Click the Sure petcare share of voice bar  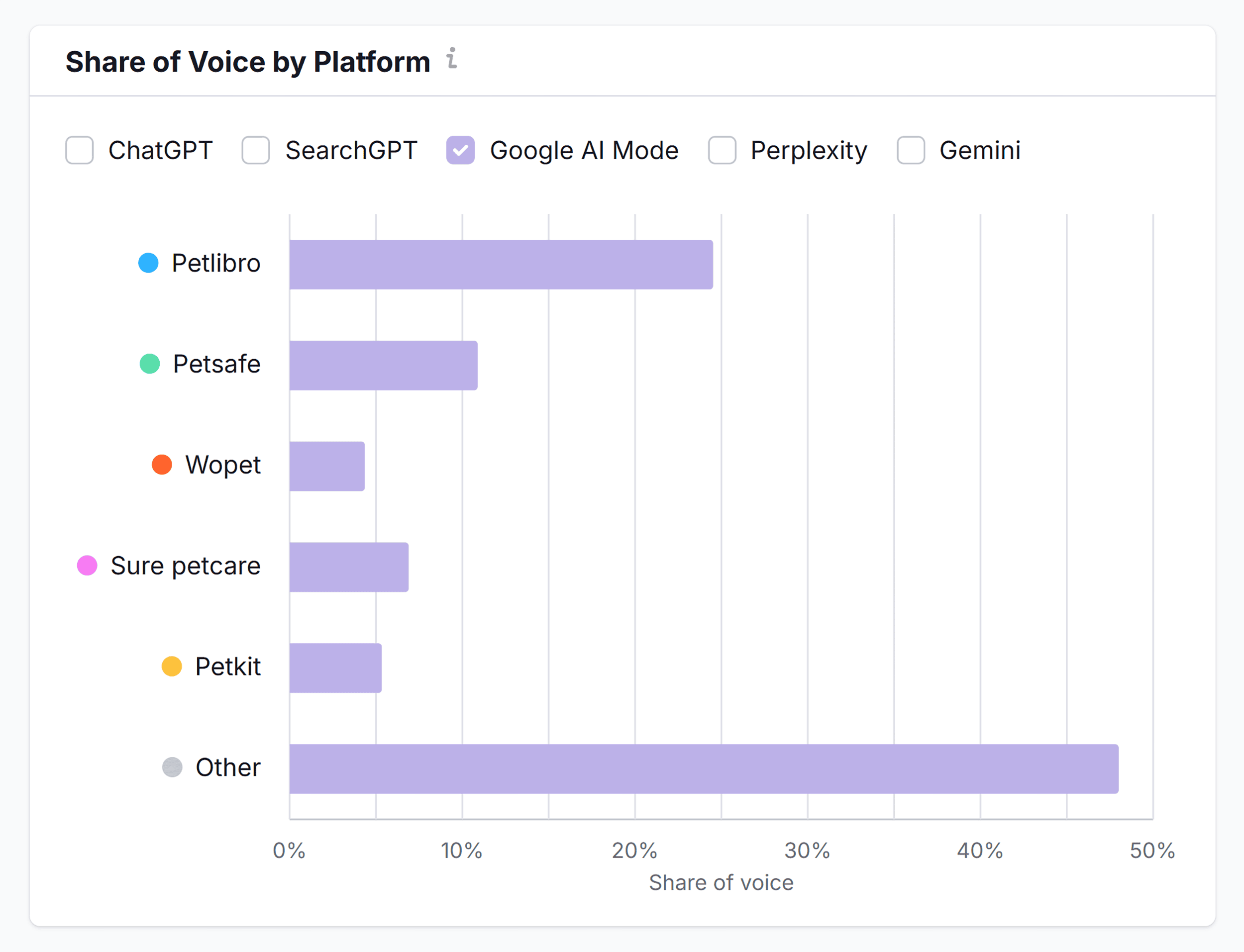[x=347, y=567]
